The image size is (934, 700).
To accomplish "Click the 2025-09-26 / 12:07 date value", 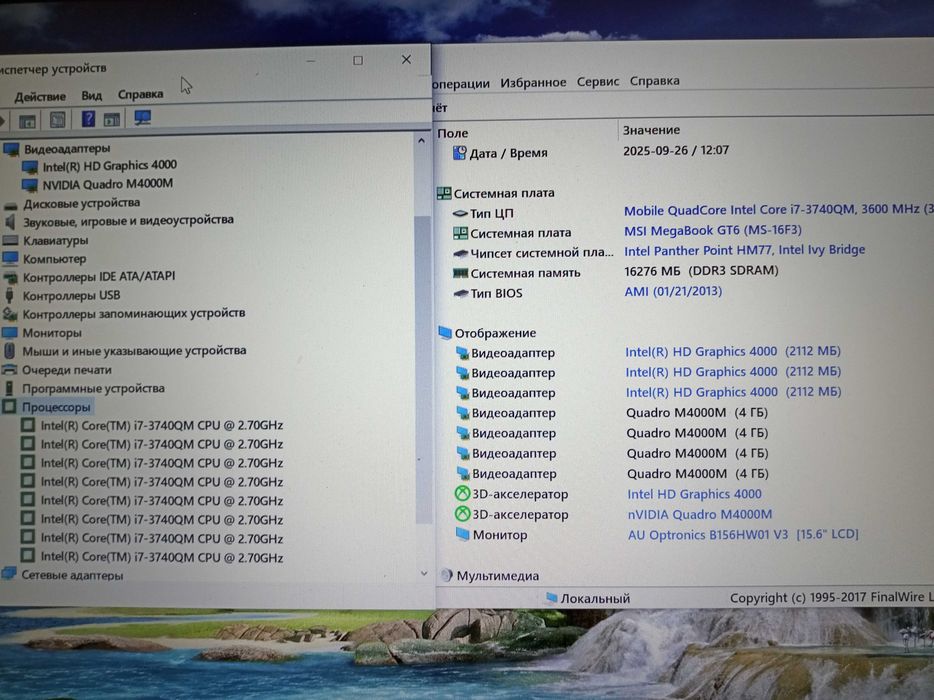I will [676, 150].
